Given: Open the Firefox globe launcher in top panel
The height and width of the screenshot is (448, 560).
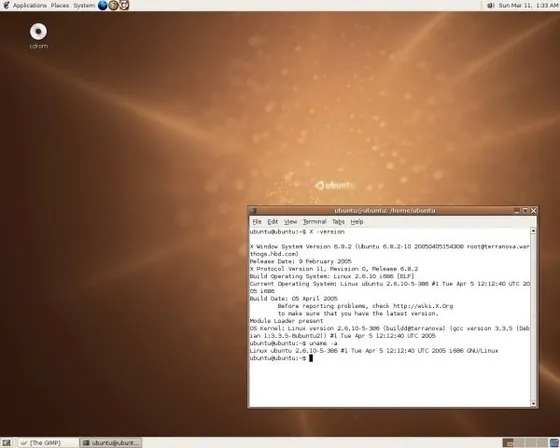Looking at the screenshot, I should (x=102, y=5).
